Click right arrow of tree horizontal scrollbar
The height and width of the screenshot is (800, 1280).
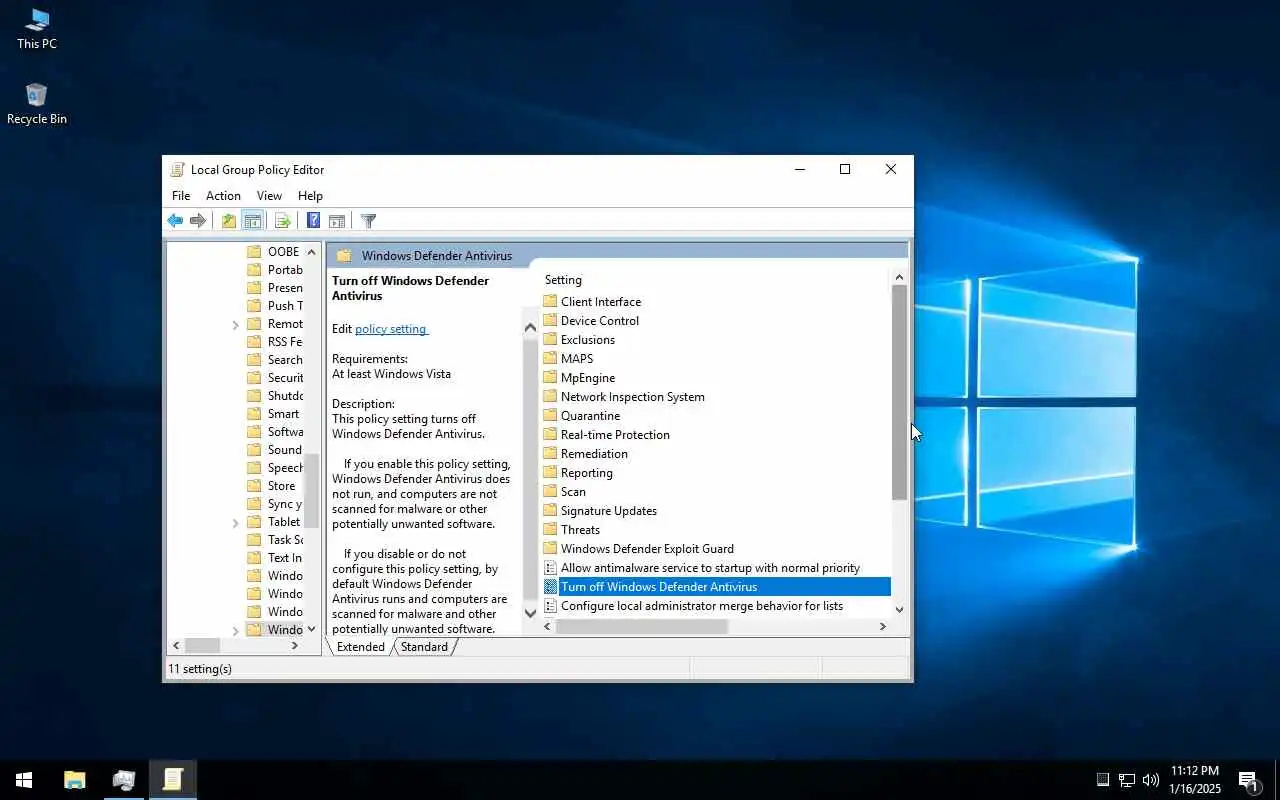pyautogui.click(x=294, y=646)
